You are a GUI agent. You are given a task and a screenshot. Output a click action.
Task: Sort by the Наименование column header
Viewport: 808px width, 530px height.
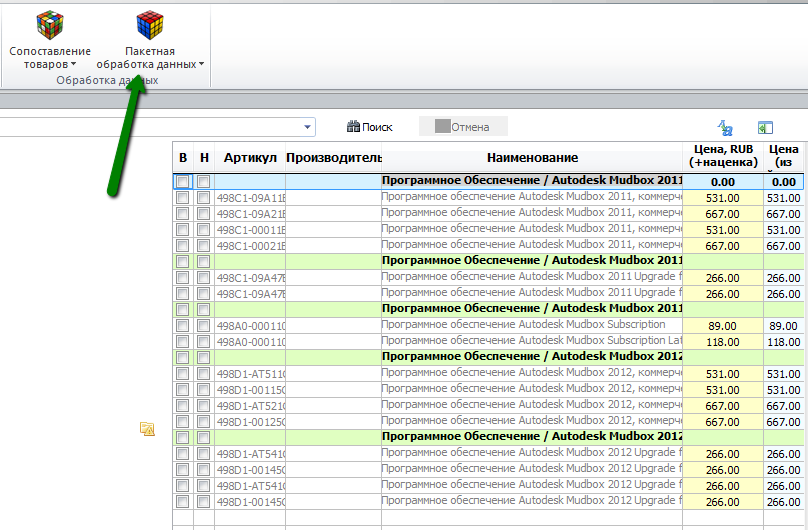[532, 158]
